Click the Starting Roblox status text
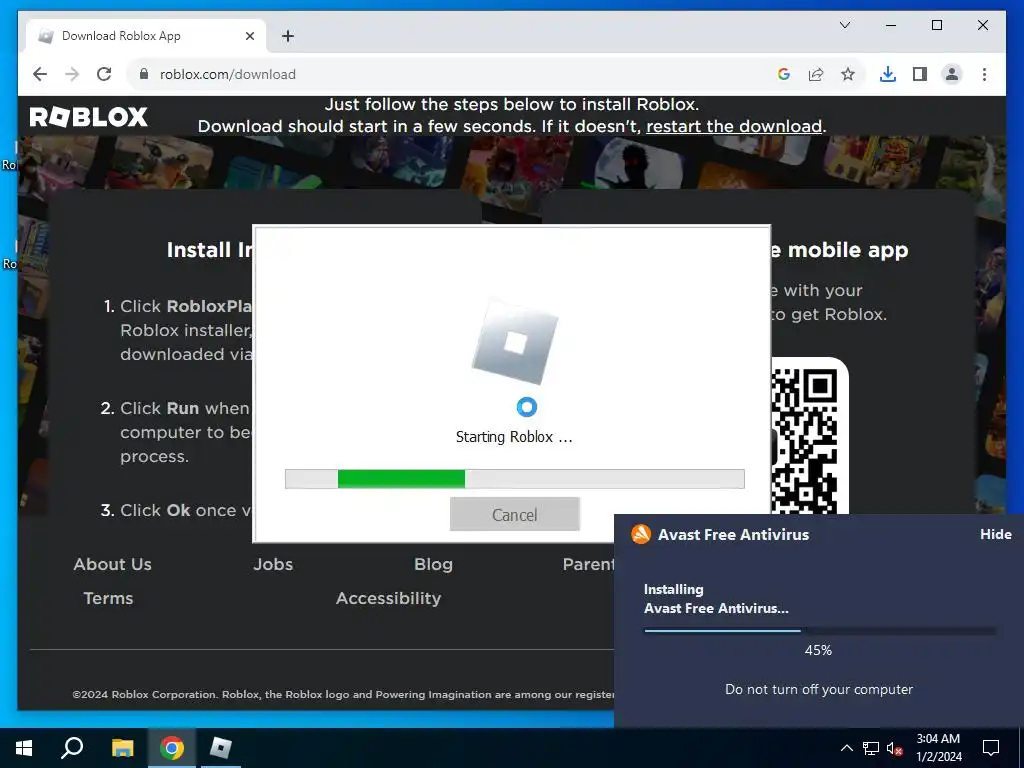This screenshot has width=1024, height=768. click(514, 437)
